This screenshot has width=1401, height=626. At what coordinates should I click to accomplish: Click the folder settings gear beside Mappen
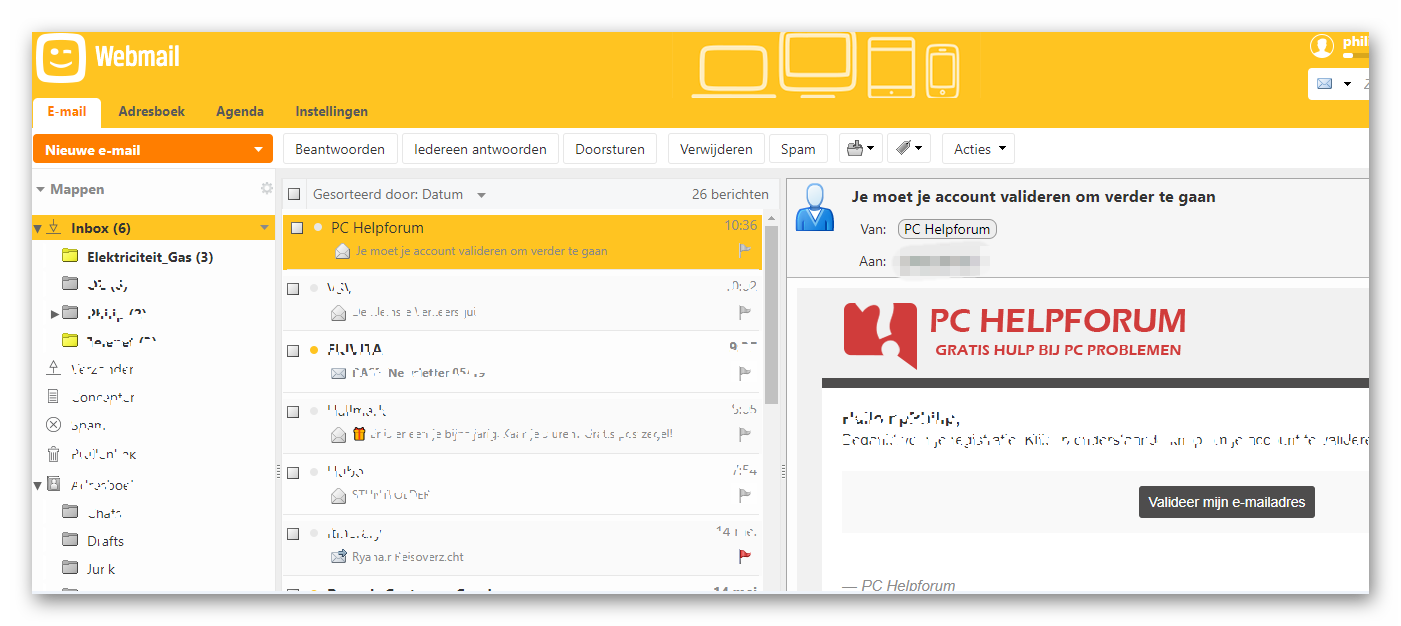coord(266,189)
